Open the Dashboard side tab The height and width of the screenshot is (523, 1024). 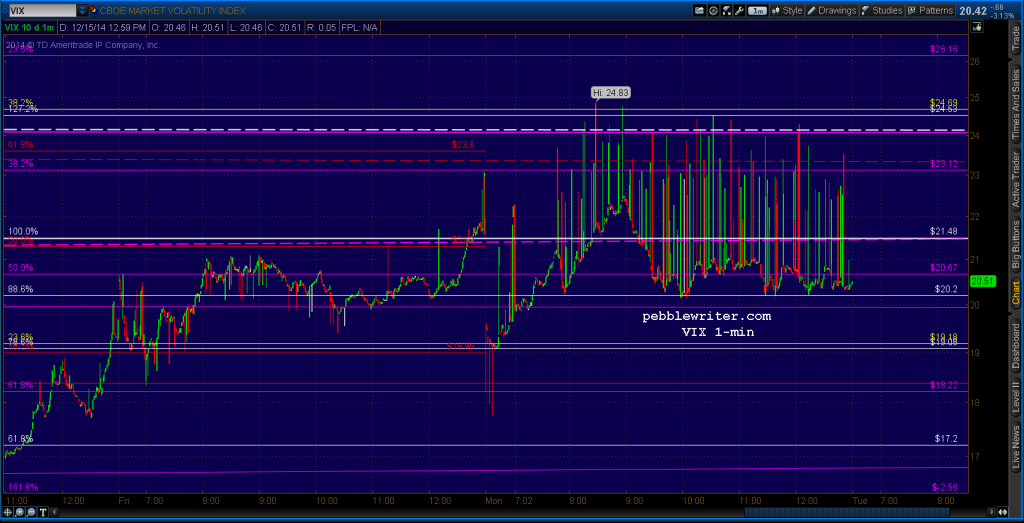tap(1016, 346)
